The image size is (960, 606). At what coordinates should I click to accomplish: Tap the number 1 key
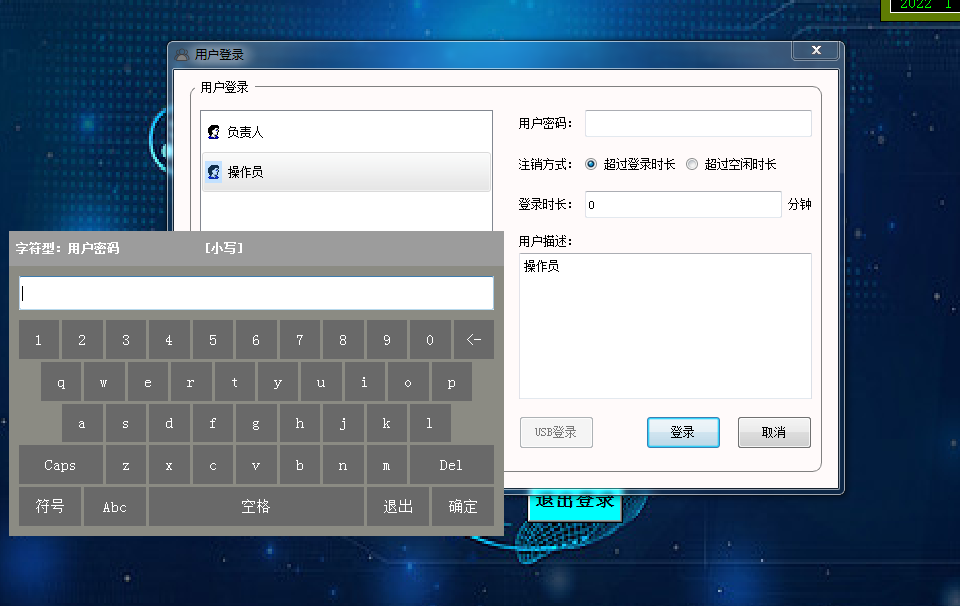pyautogui.click(x=39, y=339)
